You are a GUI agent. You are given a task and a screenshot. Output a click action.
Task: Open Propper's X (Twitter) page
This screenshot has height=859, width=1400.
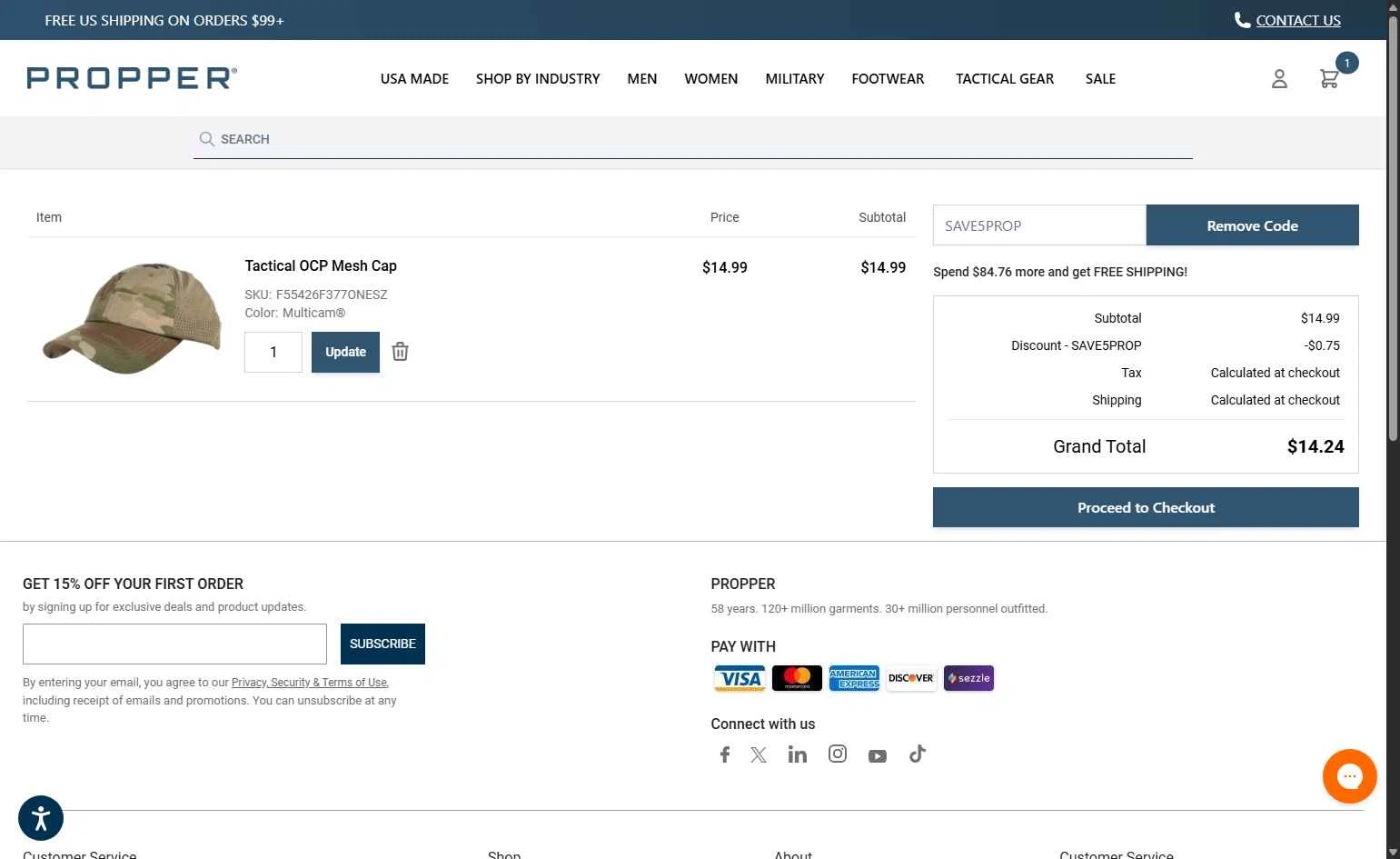(x=759, y=754)
